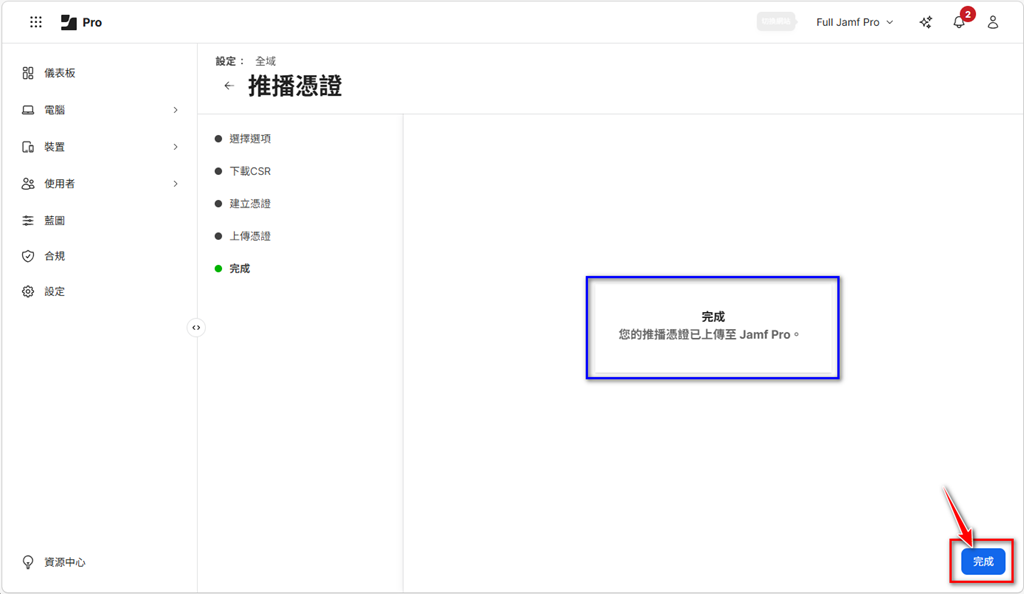Screen dimensions: 1024x594
Task: Collapse the sidebar with the arrow handle
Action: click(196, 327)
